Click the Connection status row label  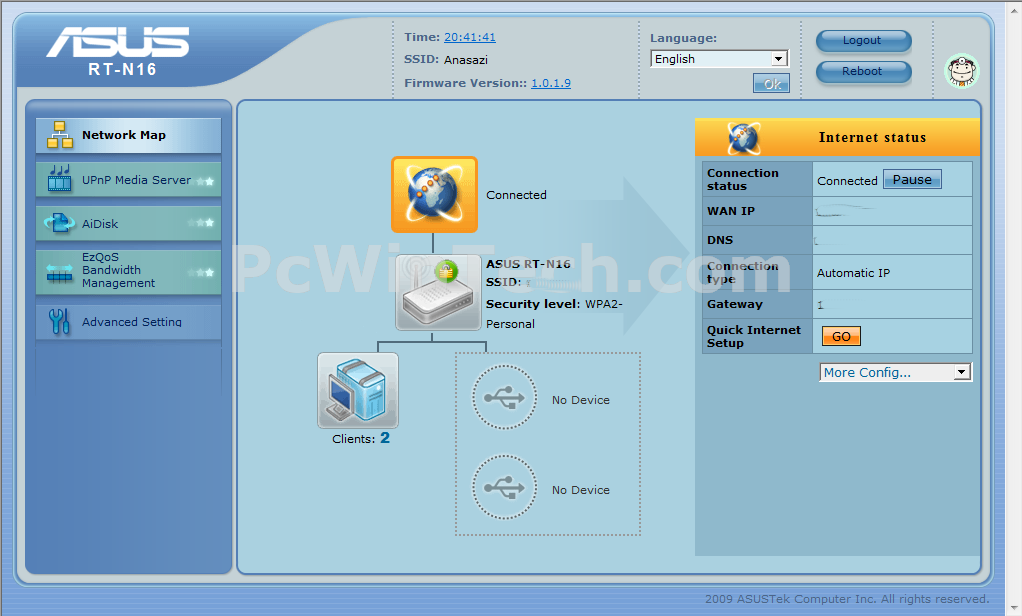(743, 179)
